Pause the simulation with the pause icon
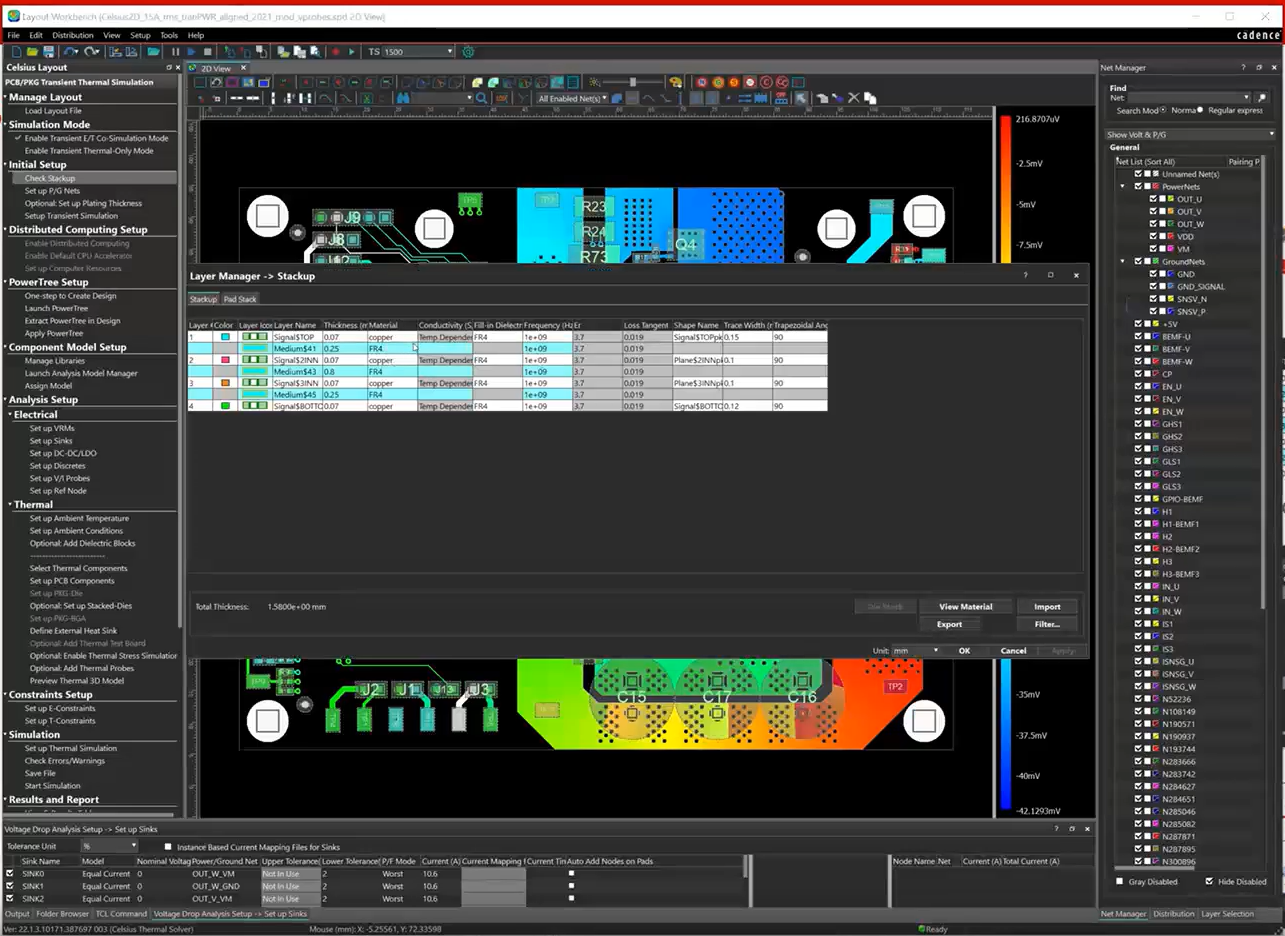This screenshot has height=936, width=1285. [x=175, y=51]
